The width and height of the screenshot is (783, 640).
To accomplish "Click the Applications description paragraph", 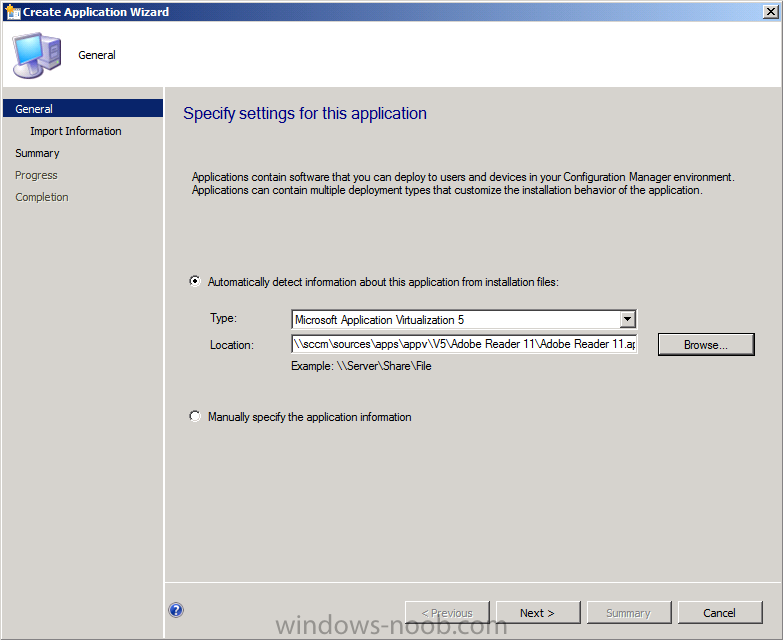I will [x=463, y=183].
